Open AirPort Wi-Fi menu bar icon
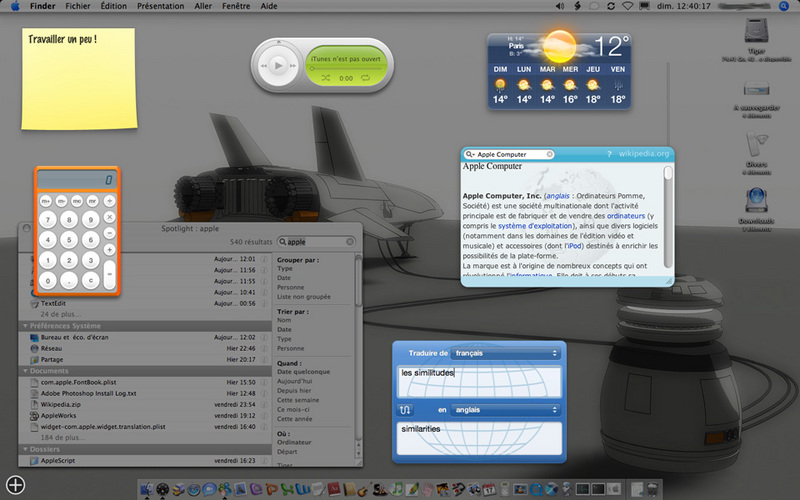800x500 pixels. click(x=628, y=6)
